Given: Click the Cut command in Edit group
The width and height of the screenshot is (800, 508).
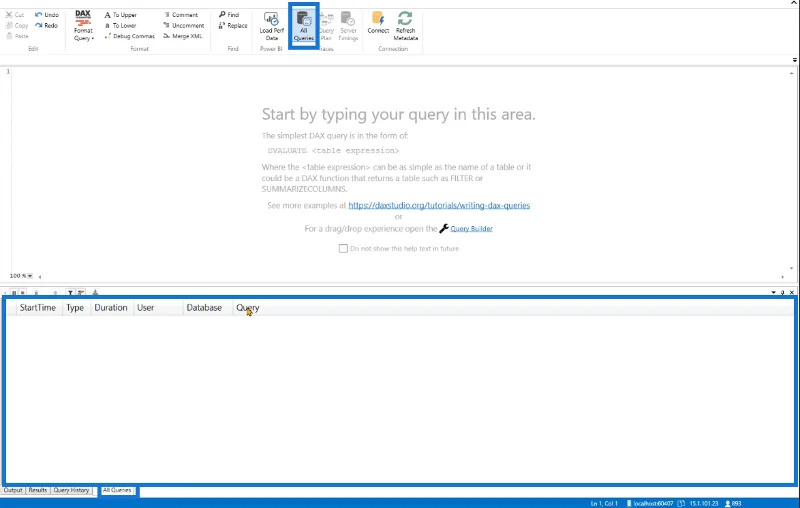Looking at the screenshot, I should click(15, 15).
